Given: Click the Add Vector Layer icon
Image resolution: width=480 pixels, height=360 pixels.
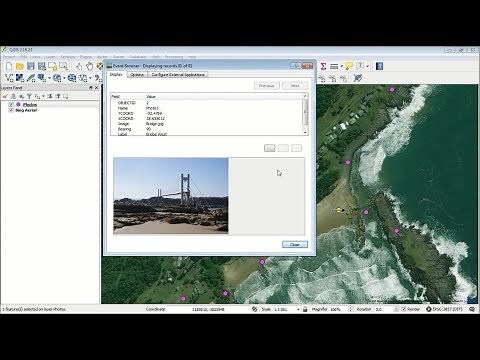Looking at the screenshot, I should [9, 78].
